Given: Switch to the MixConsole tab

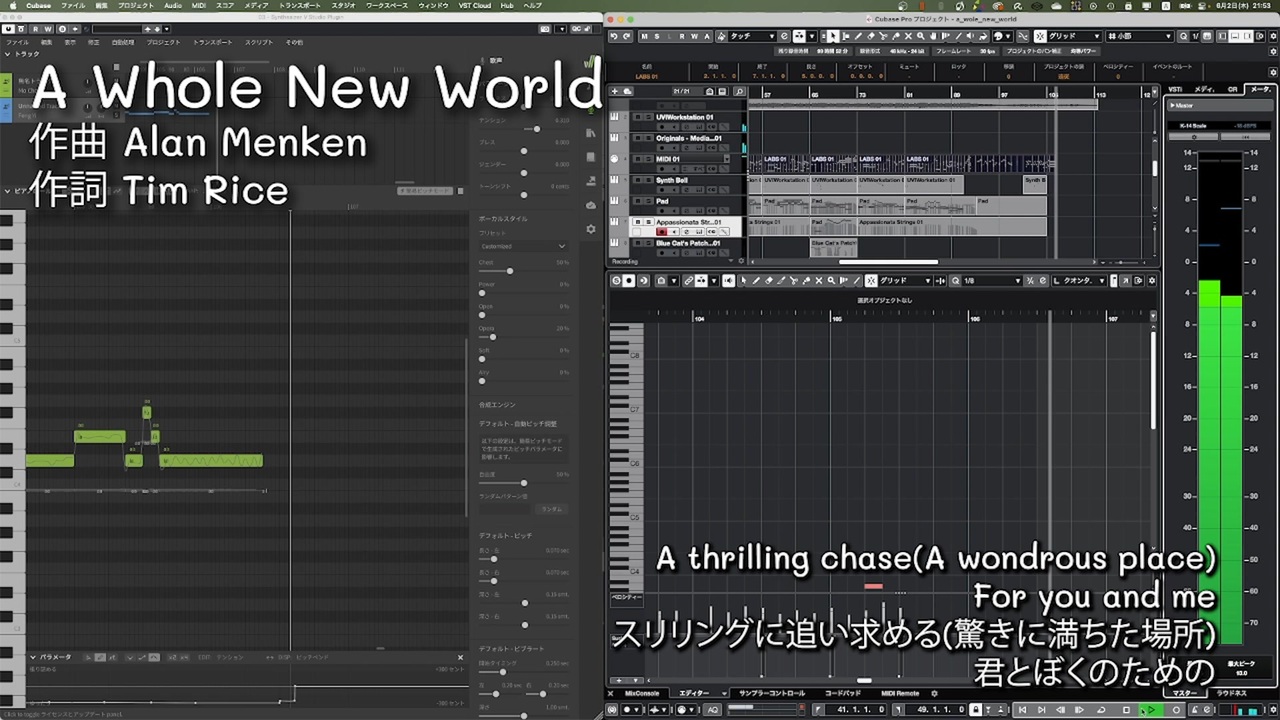Looking at the screenshot, I should coord(642,693).
